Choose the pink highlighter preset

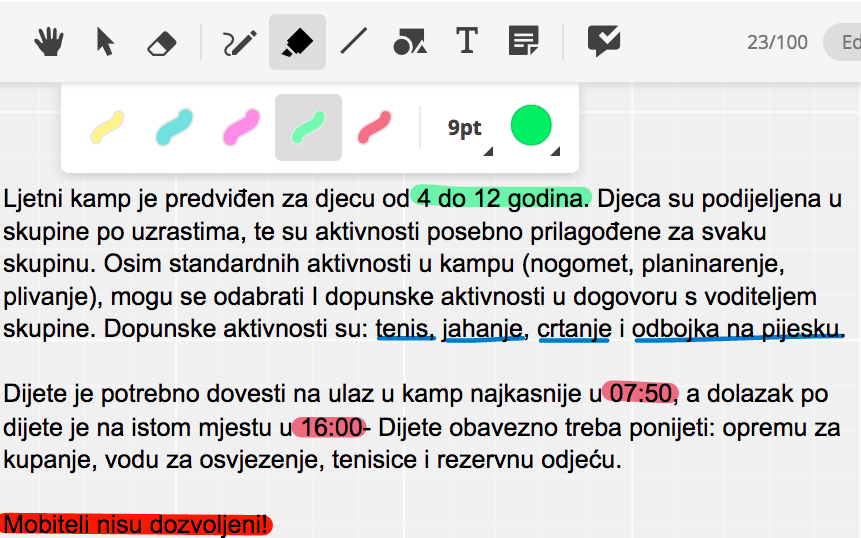(x=241, y=128)
